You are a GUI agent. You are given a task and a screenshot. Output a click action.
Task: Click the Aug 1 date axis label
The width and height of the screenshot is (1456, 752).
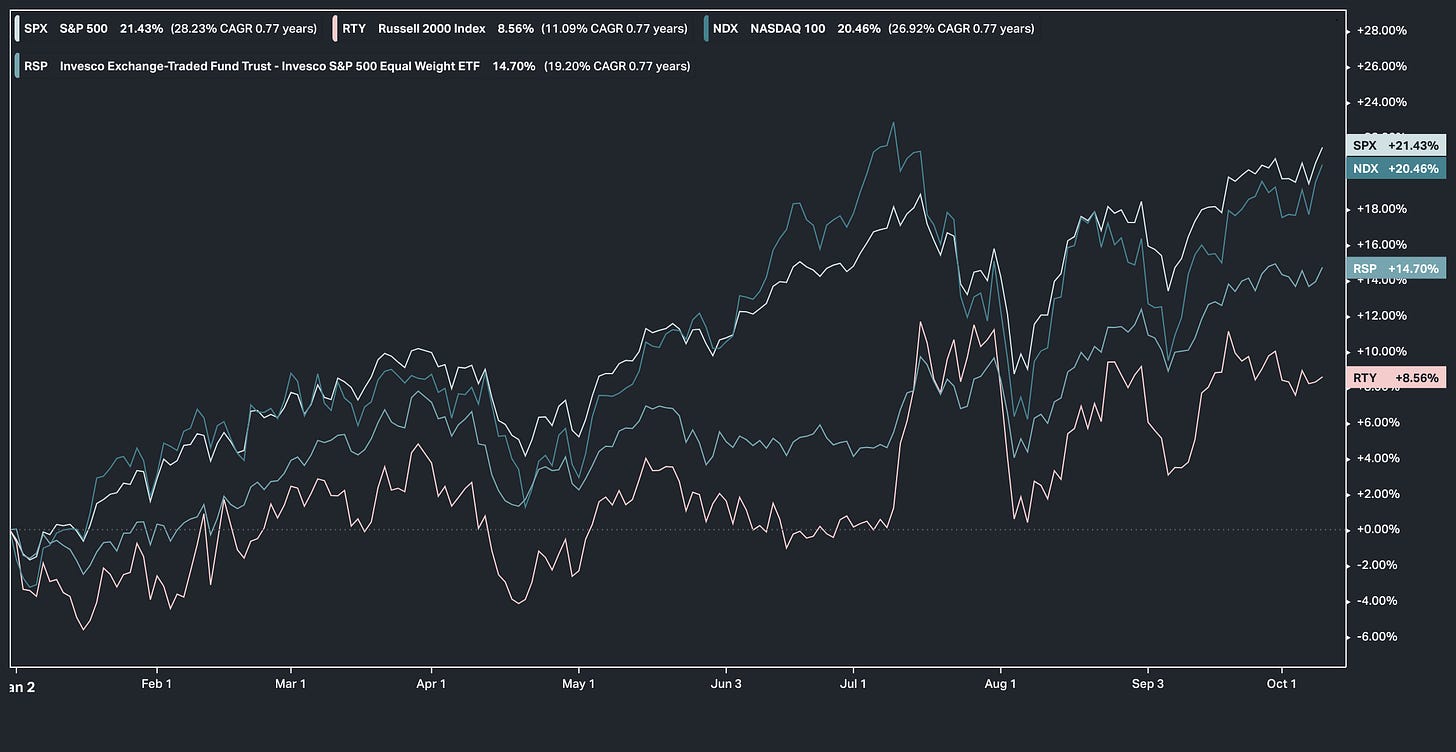[1000, 684]
